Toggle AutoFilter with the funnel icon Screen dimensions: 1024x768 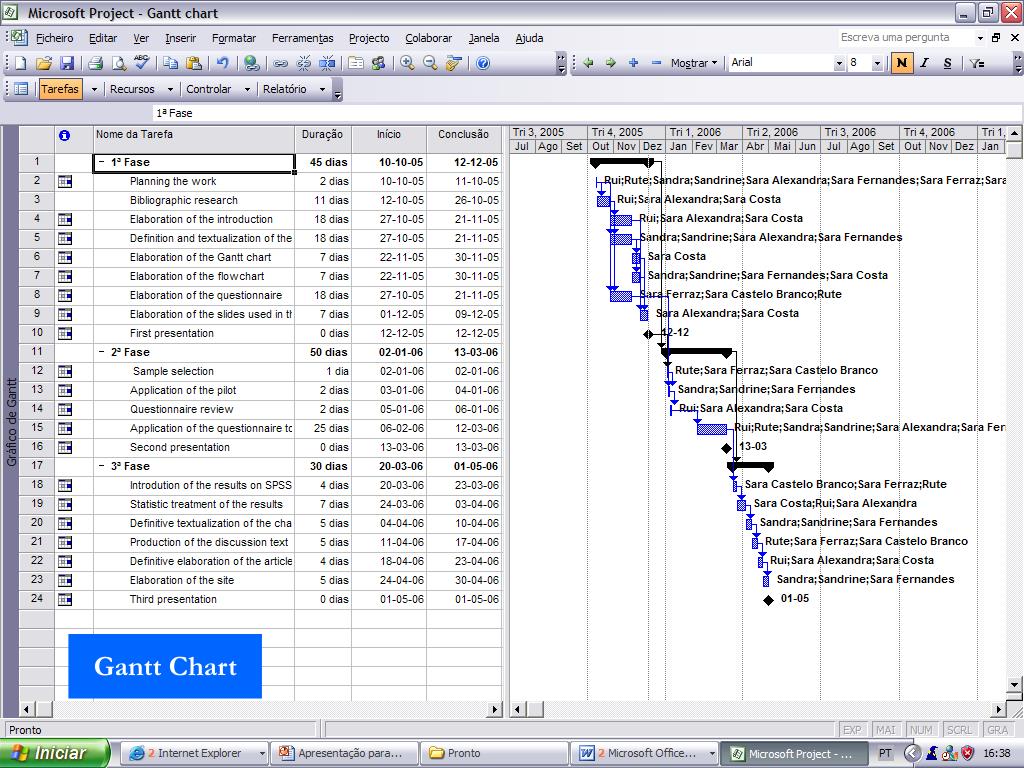pyautogui.click(x=977, y=63)
